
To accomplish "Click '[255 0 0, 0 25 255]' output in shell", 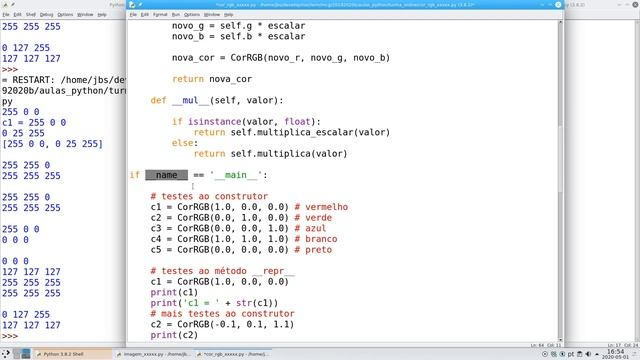I will tap(52, 144).
